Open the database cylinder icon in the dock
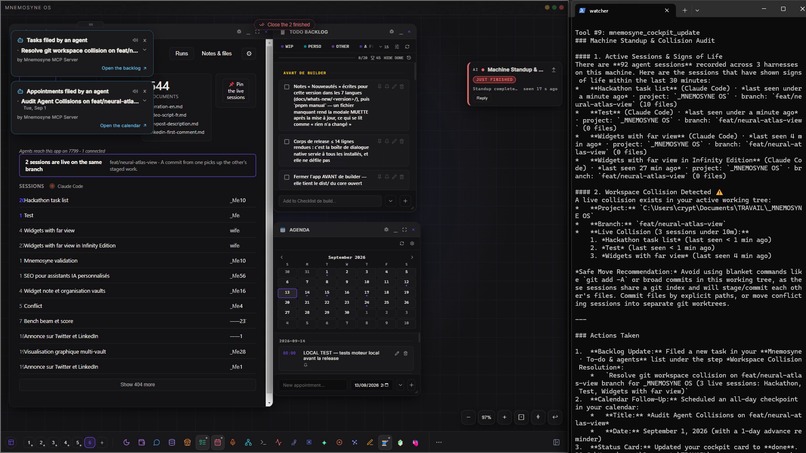The width and height of the screenshot is (806, 453). point(172,442)
